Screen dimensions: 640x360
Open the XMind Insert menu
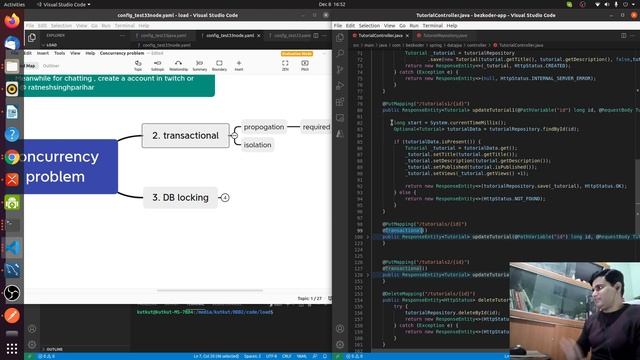point(43,53)
